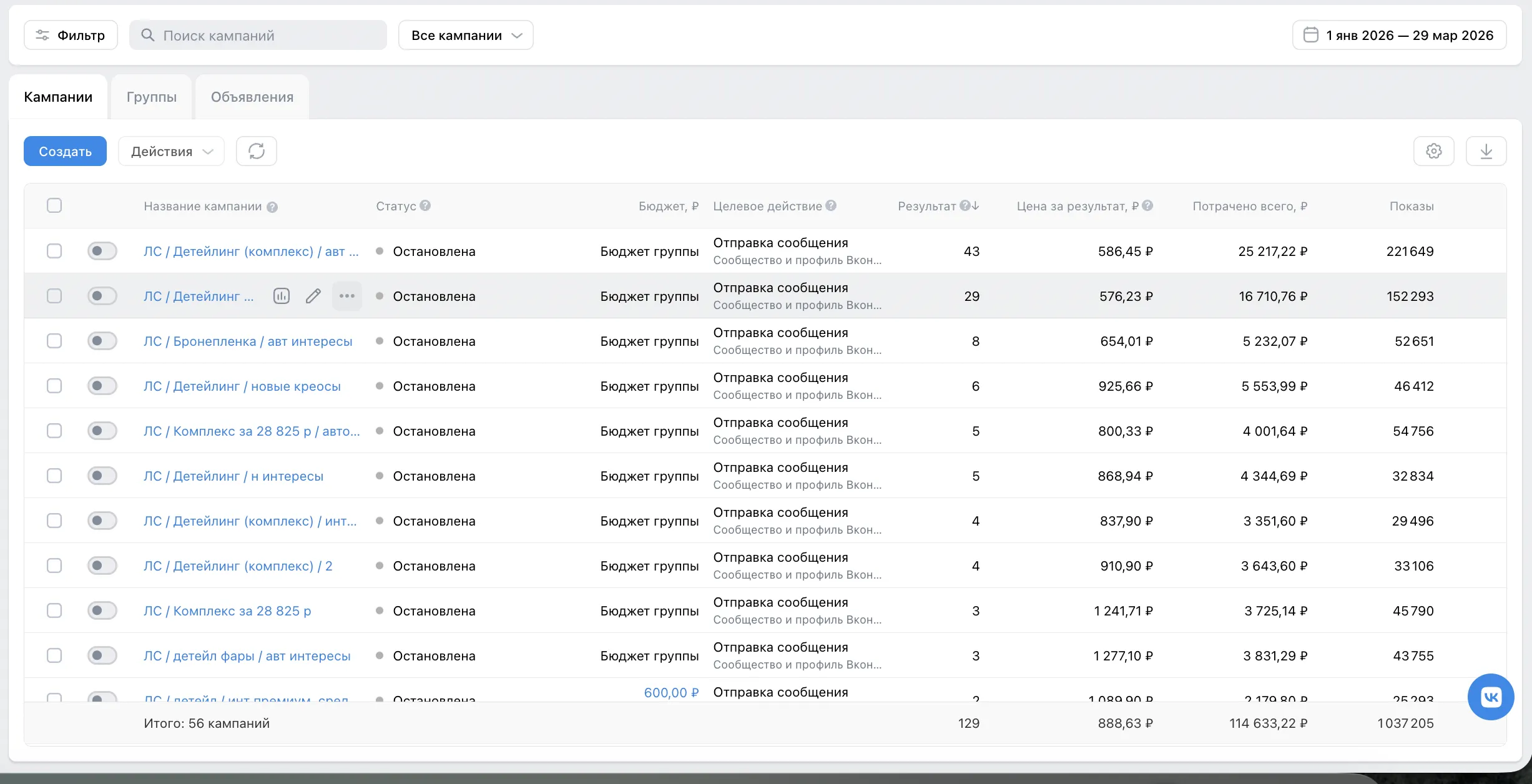This screenshot has height=784, width=1532.
Task: Switch to the Кампании tab
Action: point(58,97)
